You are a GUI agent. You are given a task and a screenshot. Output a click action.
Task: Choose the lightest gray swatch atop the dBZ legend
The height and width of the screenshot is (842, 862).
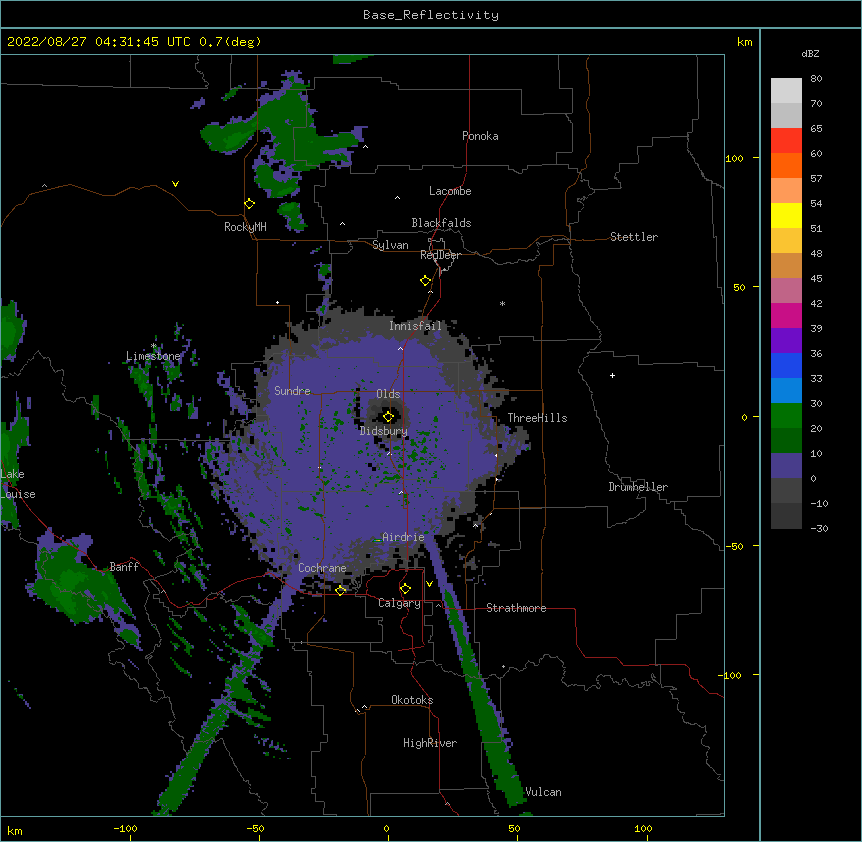click(x=786, y=91)
